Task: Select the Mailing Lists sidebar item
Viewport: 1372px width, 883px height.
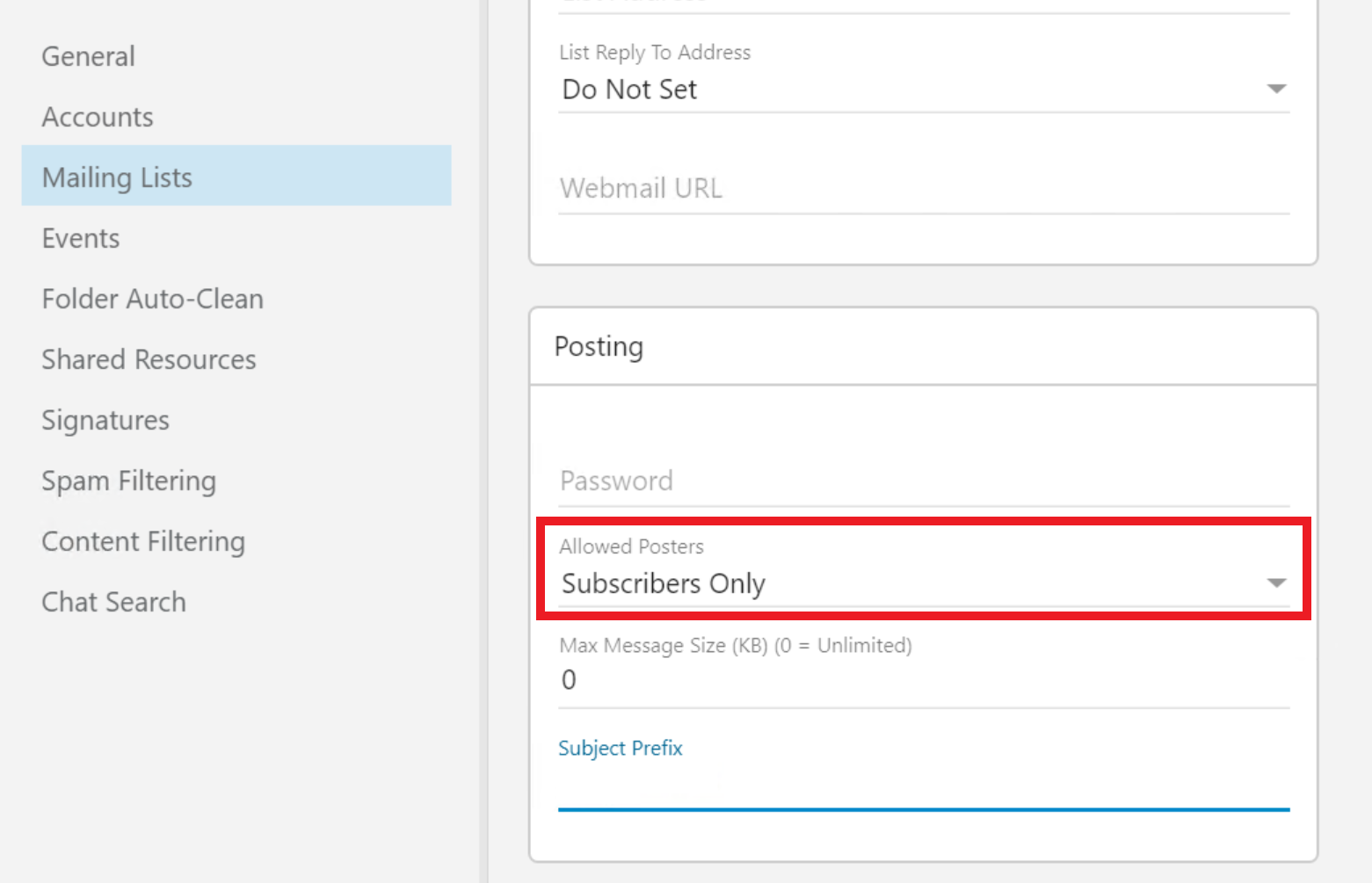Action: [x=118, y=177]
